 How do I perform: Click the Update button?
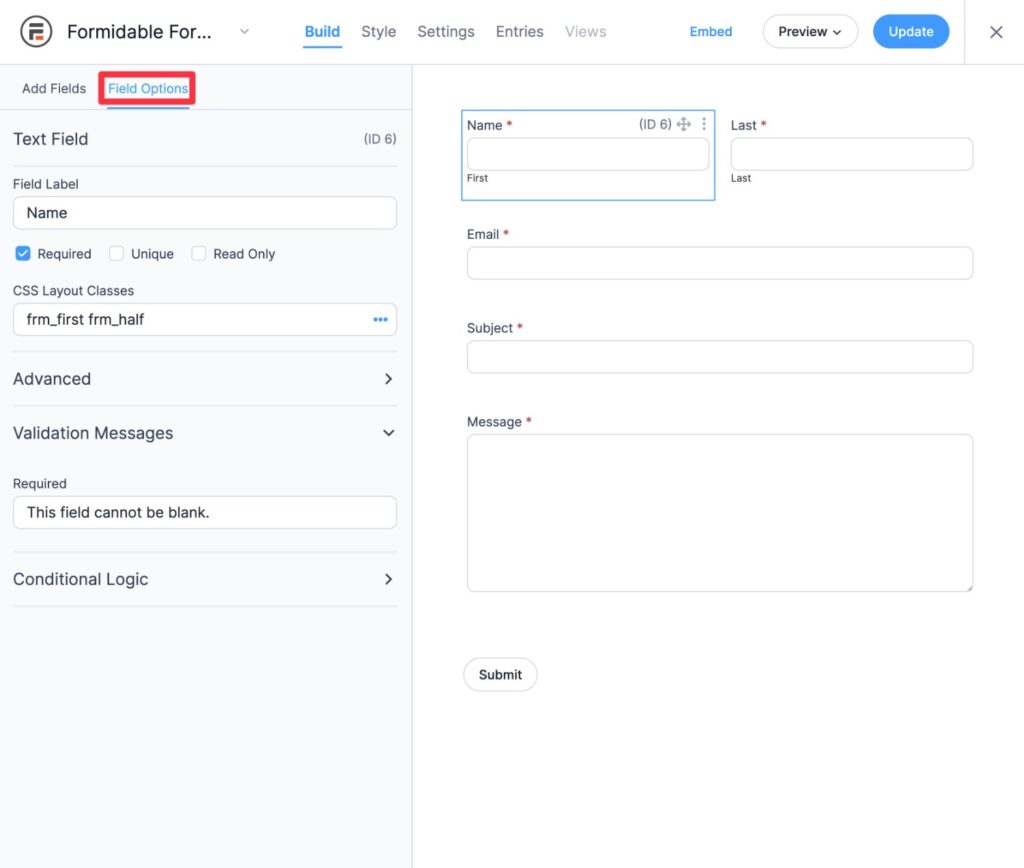[910, 31]
